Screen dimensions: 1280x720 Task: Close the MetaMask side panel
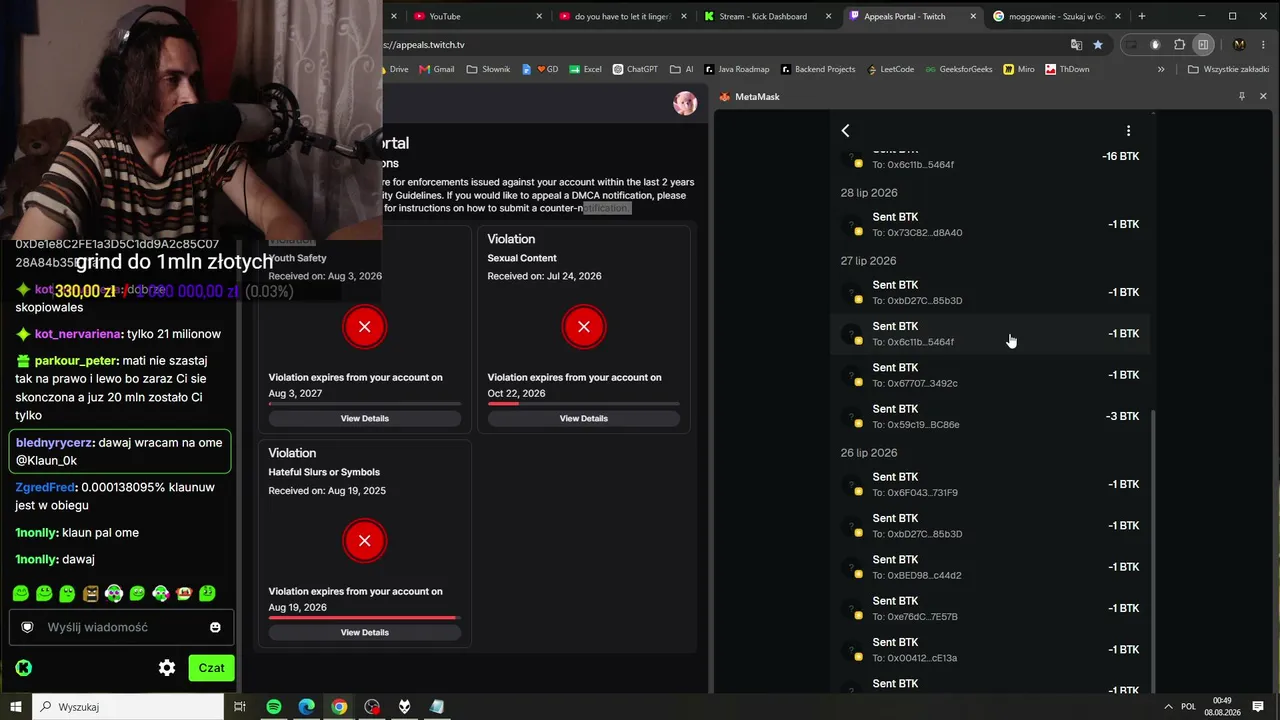point(1263,97)
